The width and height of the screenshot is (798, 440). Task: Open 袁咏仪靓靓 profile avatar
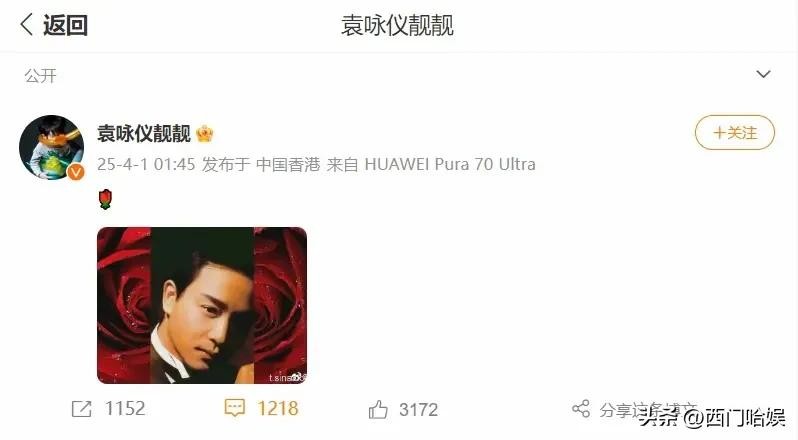tap(51, 147)
